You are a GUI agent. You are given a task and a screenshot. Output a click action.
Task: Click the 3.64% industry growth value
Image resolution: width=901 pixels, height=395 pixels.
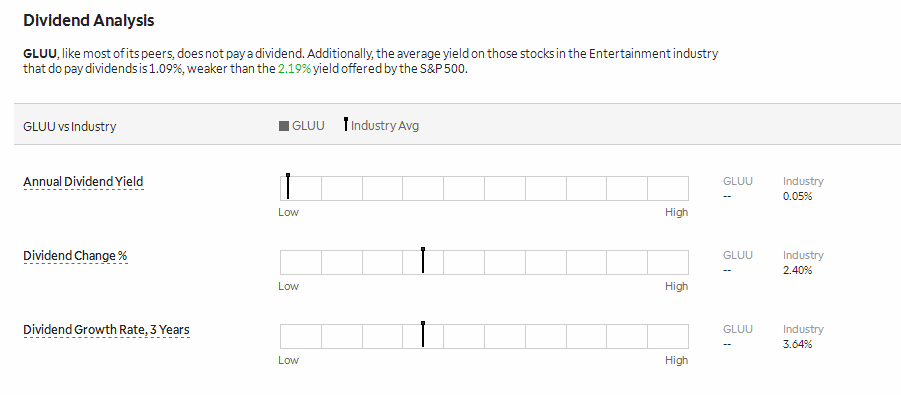(x=798, y=345)
